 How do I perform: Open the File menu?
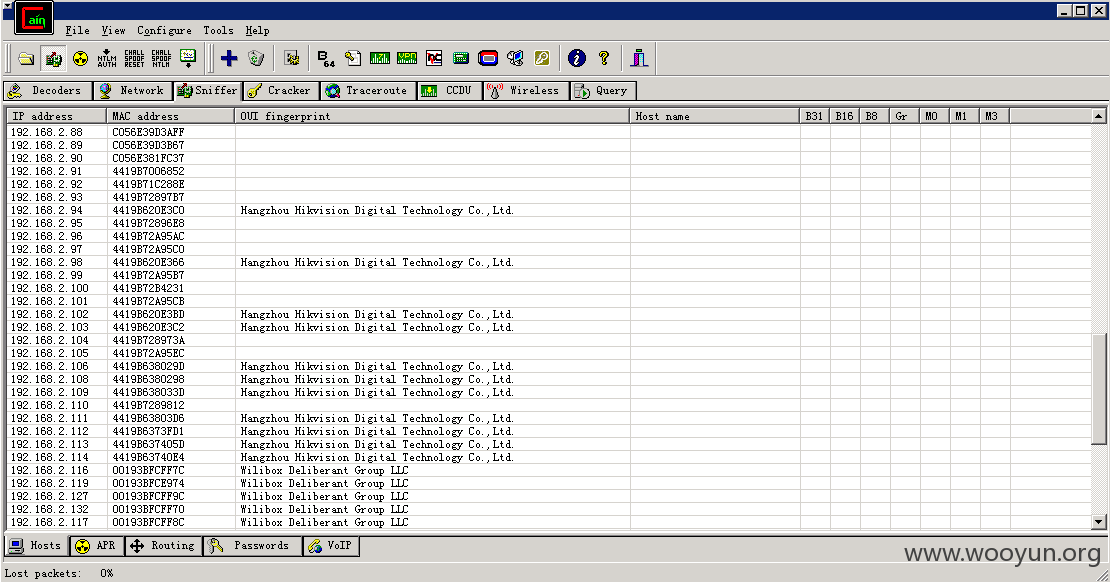click(78, 30)
